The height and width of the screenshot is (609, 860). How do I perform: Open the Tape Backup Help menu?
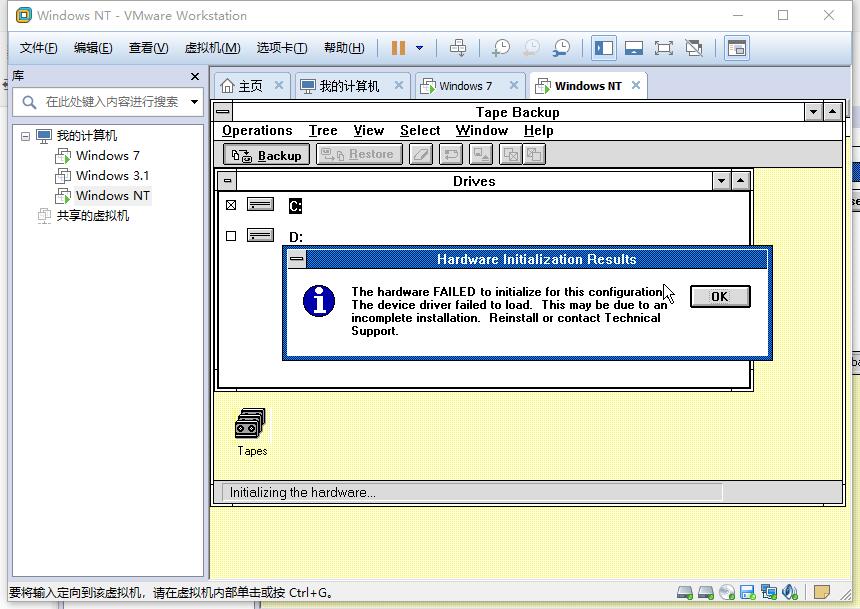pyautogui.click(x=539, y=131)
